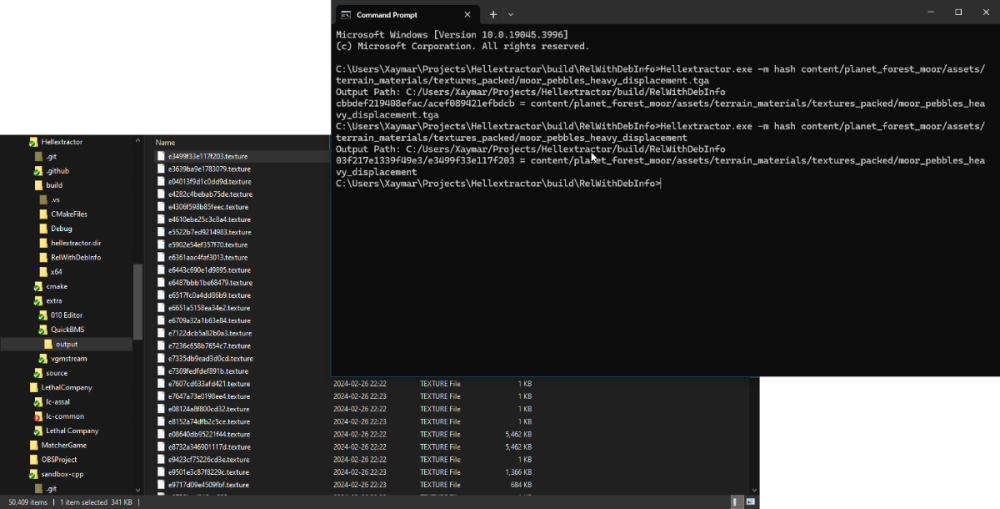This screenshot has height=509, width=1000.
Task: Maximize the Command Prompt window
Action: [x=958, y=12]
